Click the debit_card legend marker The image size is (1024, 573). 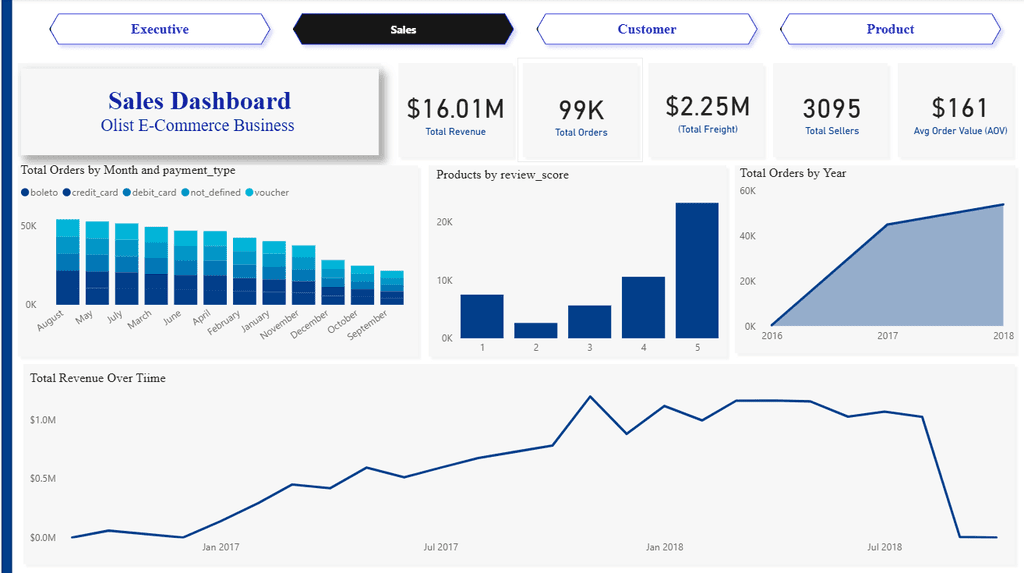[x=127, y=193]
